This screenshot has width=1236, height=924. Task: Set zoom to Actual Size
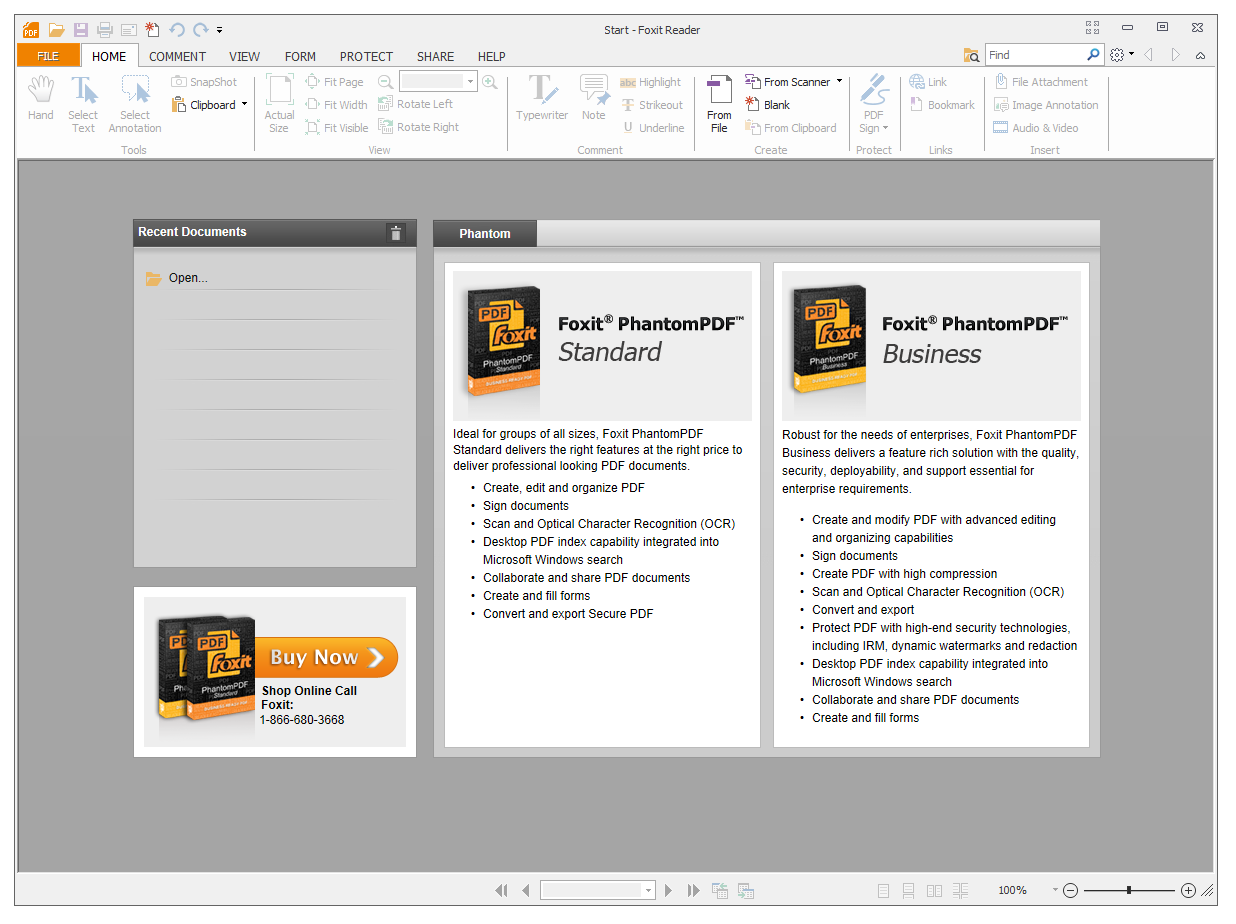click(279, 104)
